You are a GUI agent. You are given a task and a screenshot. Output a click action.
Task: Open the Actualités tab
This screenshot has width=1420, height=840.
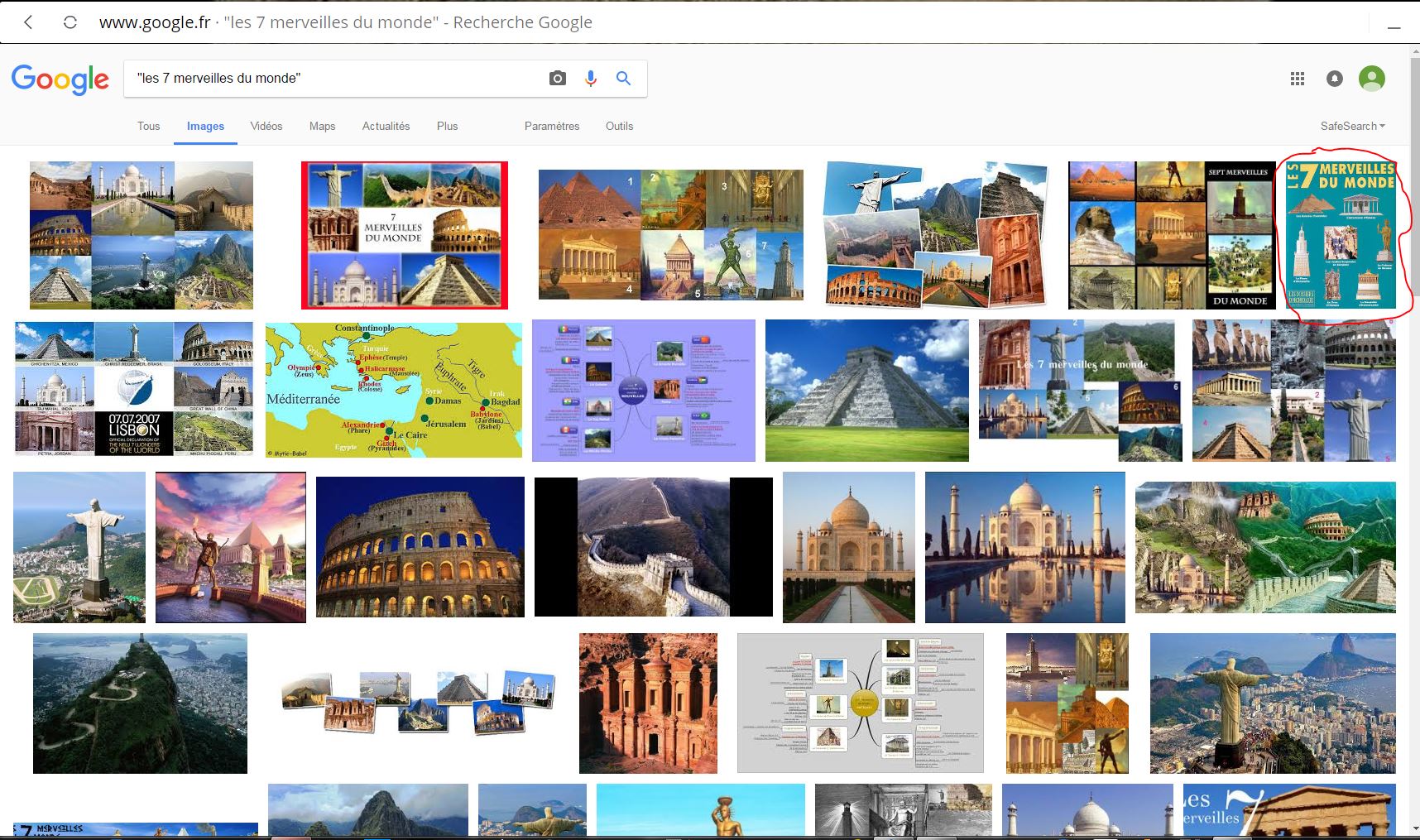386,126
